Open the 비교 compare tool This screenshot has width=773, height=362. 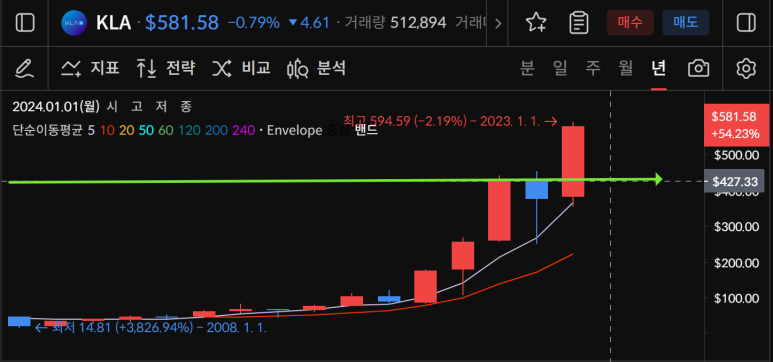pyautogui.click(x=241, y=68)
